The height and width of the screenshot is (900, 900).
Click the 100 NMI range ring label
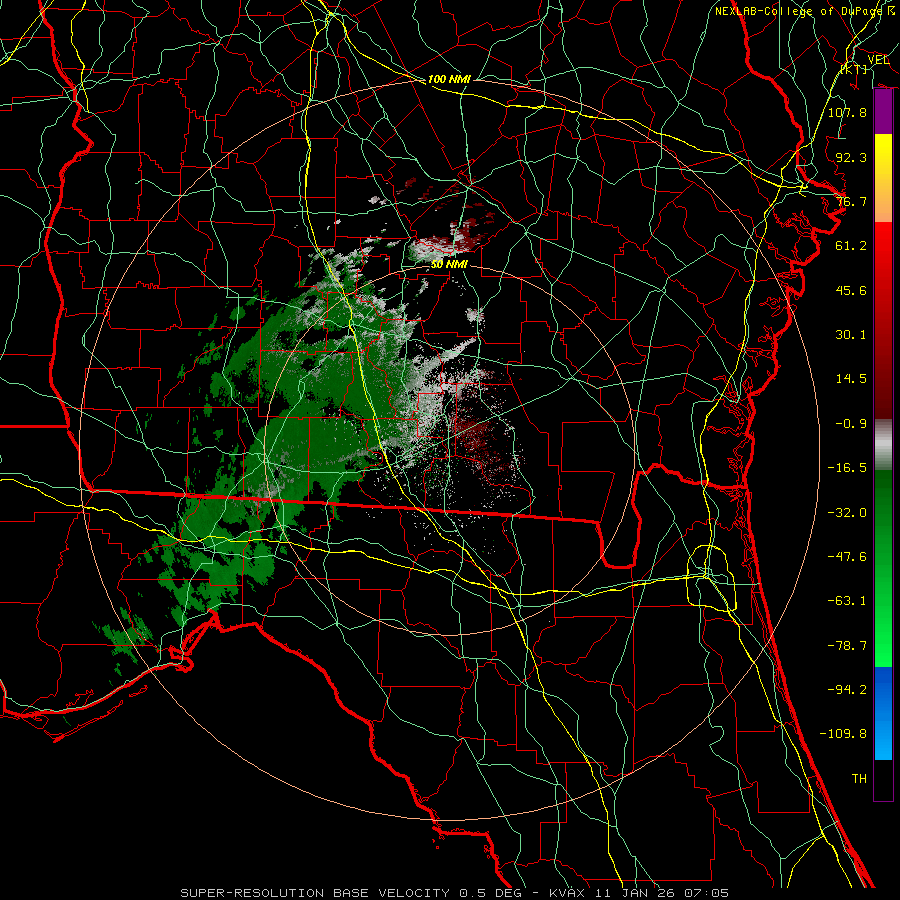[x=449, y=79]
